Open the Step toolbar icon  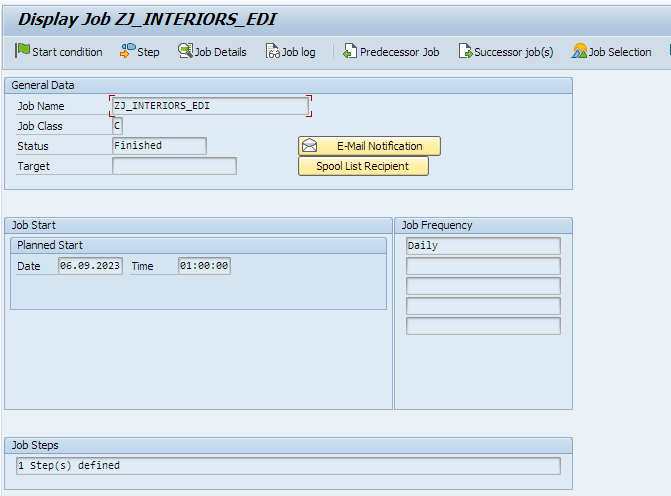(127, 51)
